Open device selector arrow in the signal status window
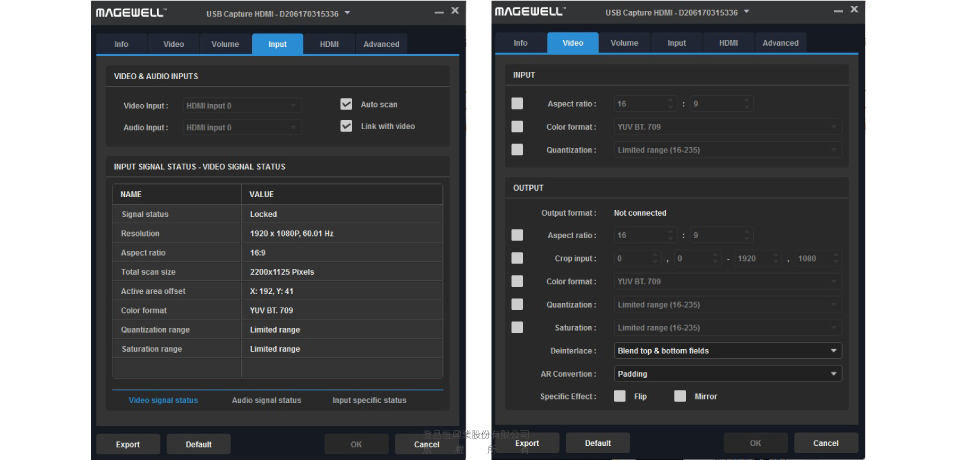This screenshot has width=960, height=460. [347, 13]
